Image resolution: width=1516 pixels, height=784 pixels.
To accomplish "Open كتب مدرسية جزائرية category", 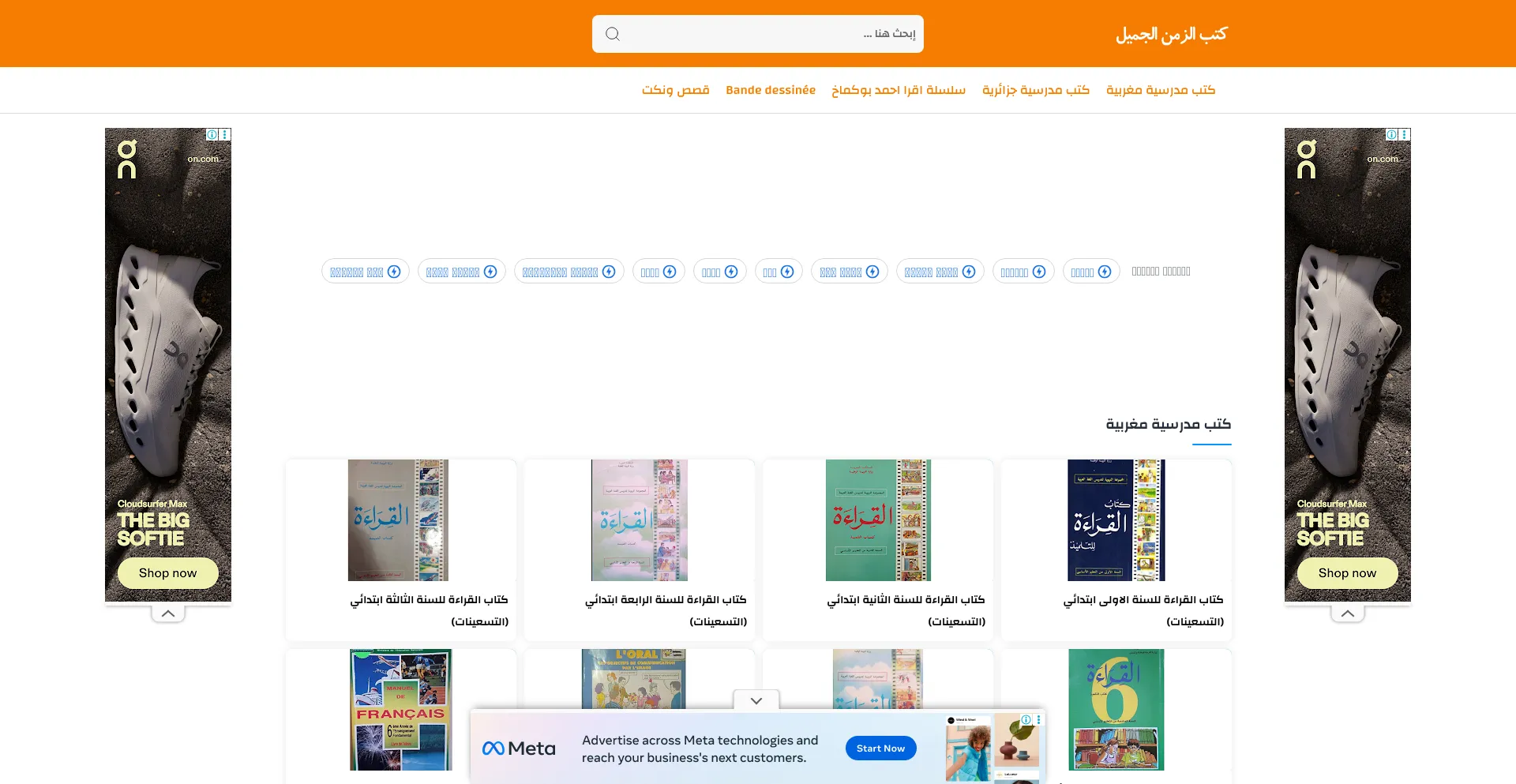I will point(1035,90).
